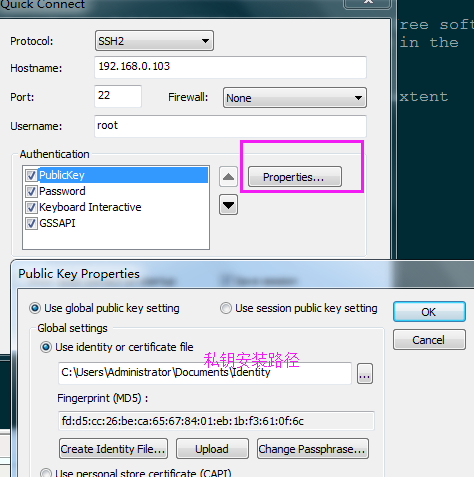Screen dimensions: 474x477
Task: Toggle the GSSAPI checkbox
Action: (31, 223)
